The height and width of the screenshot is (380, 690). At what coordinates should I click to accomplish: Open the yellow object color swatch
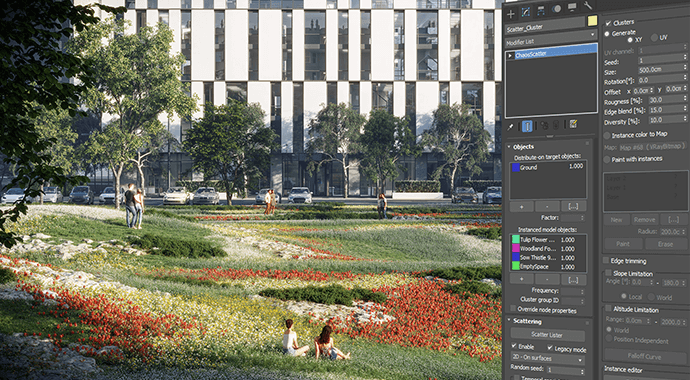tap(592, 21)
